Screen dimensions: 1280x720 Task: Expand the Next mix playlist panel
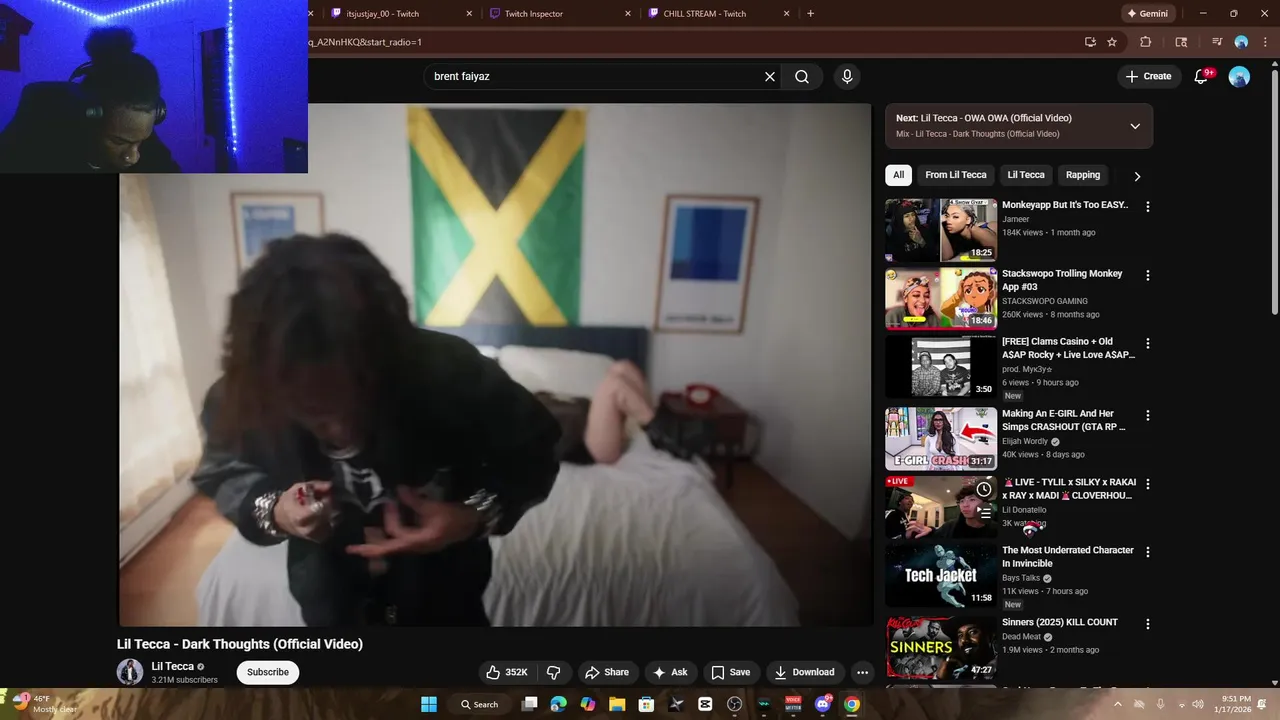tap(1135, 126)
